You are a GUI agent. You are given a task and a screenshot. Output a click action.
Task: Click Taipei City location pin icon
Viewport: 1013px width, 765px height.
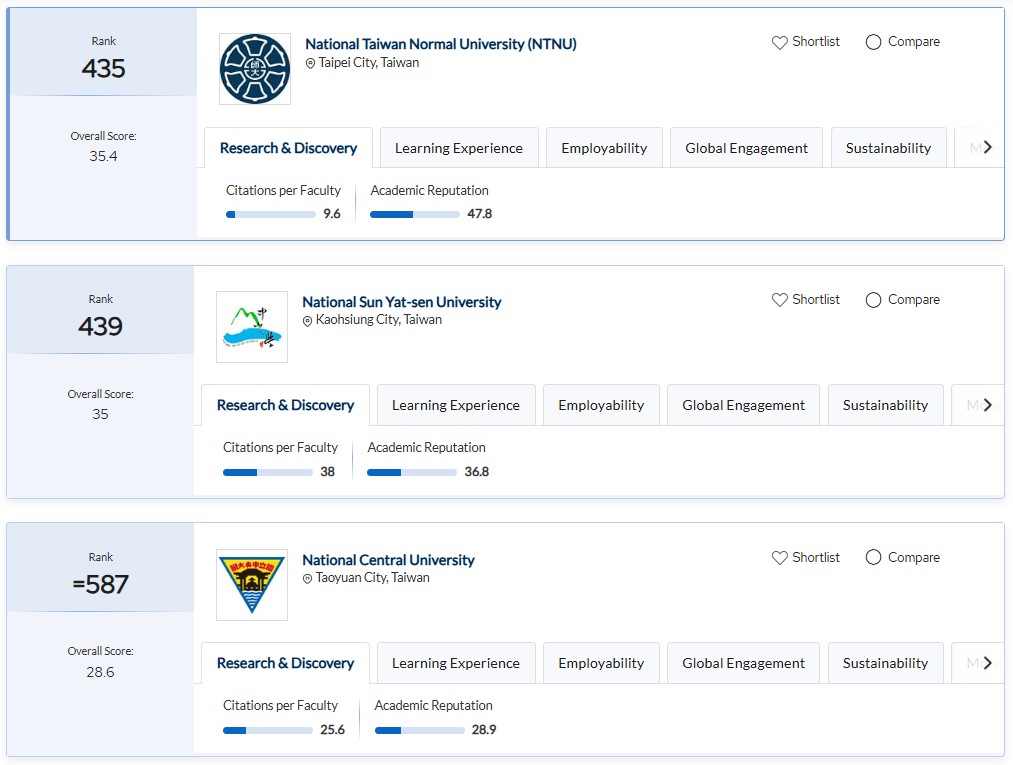311,63
